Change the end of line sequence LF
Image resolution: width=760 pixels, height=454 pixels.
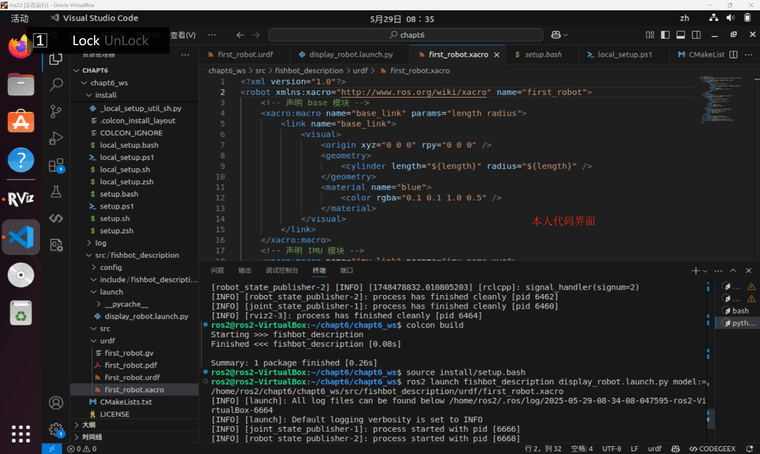(634, 449)
